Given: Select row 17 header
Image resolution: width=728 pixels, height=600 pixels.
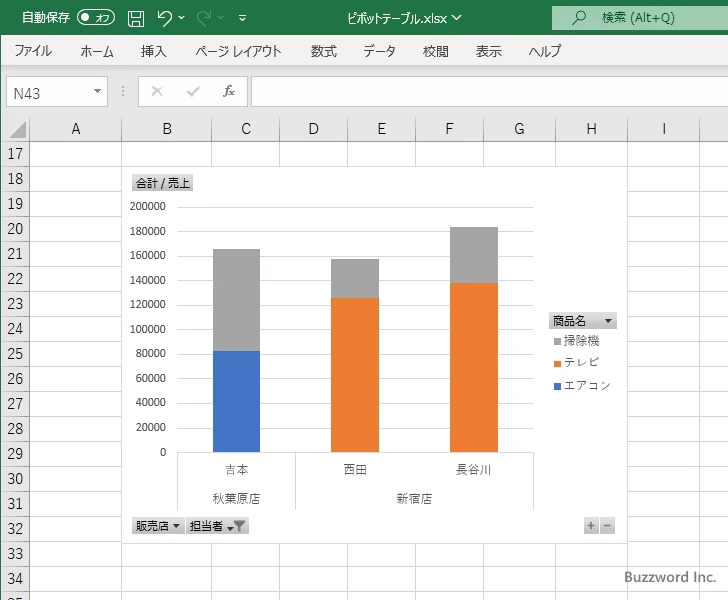Looking at the screenshot, I should [x=15, y=154].
